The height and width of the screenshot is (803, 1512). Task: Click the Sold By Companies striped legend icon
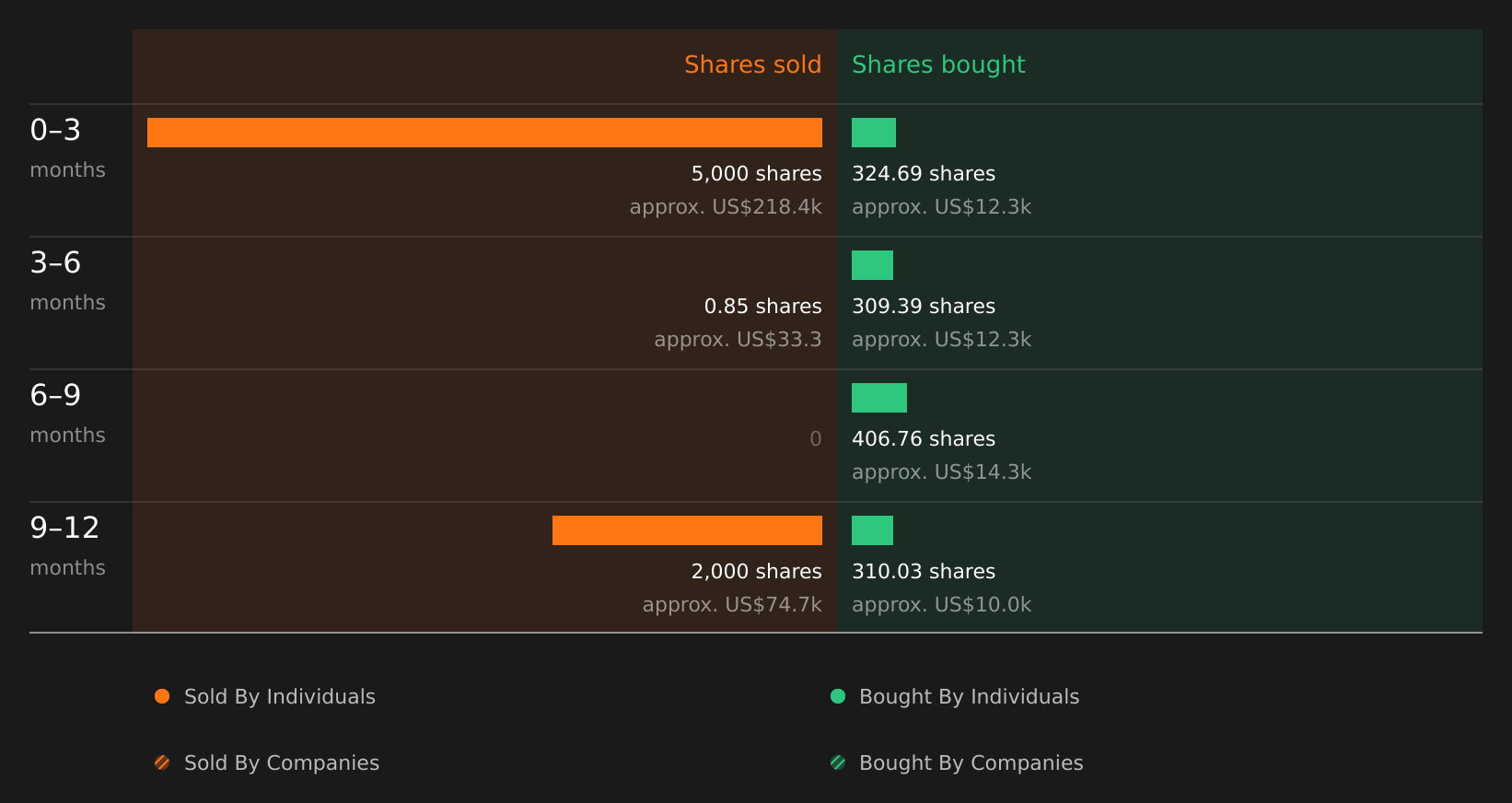click(162, 762)
